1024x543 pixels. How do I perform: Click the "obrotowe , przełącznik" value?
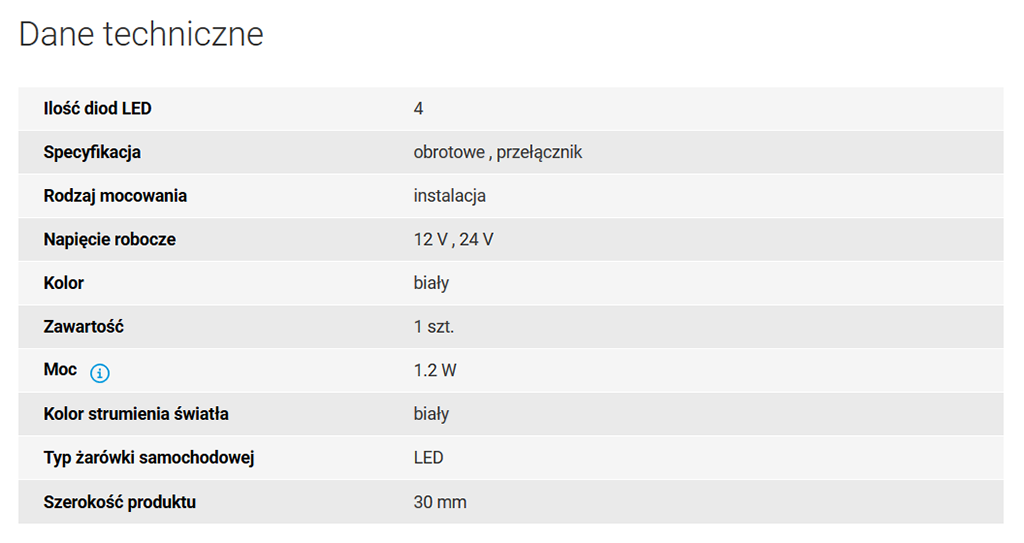click(x=497, y=152)
